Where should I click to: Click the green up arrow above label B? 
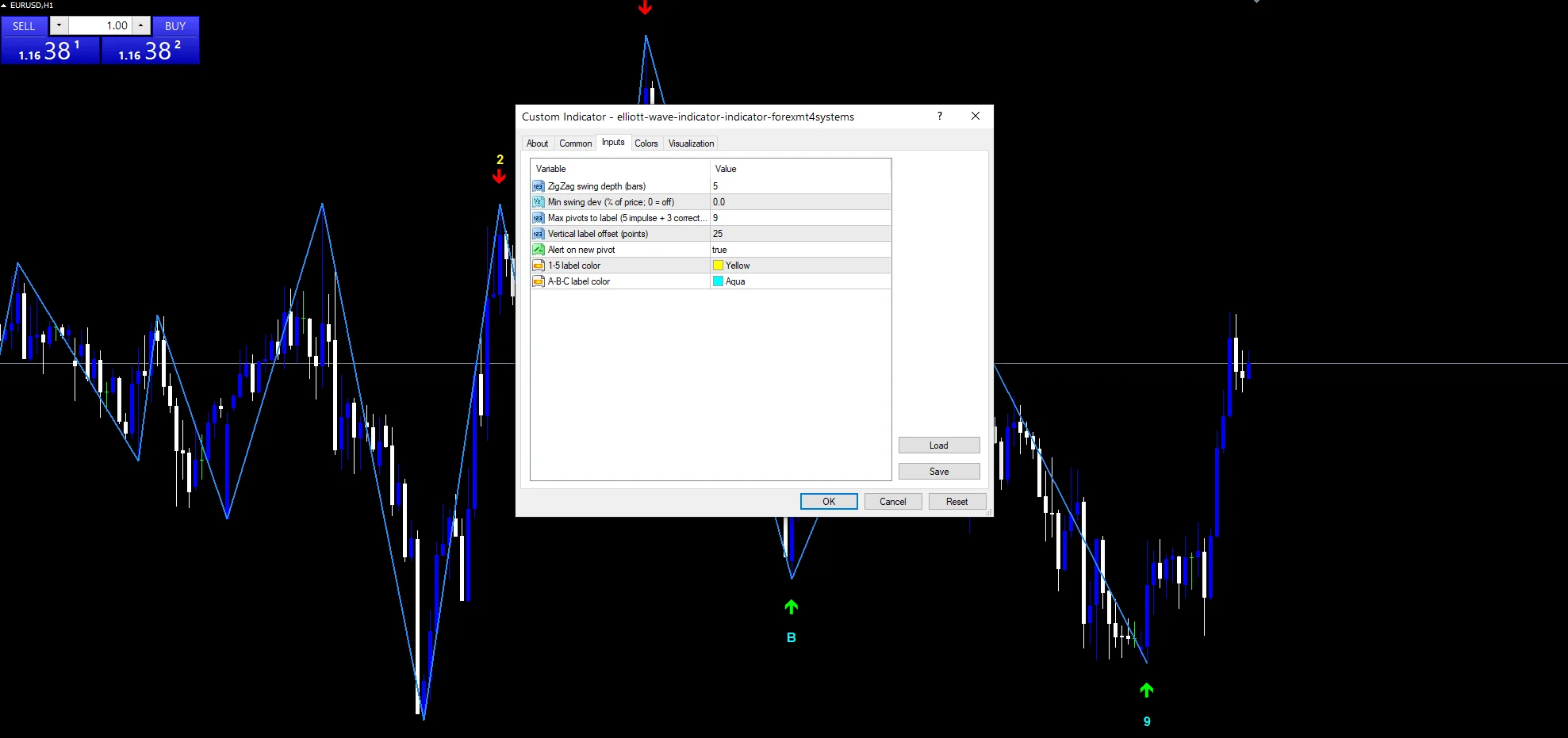[792, 607]
